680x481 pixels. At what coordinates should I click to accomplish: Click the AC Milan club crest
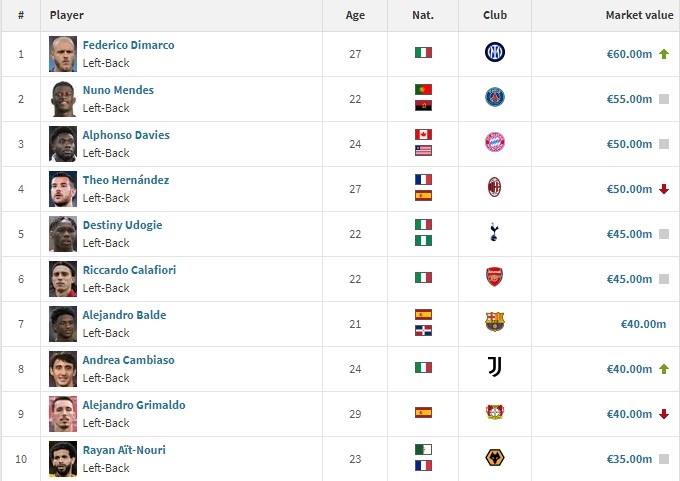point(494,188)
